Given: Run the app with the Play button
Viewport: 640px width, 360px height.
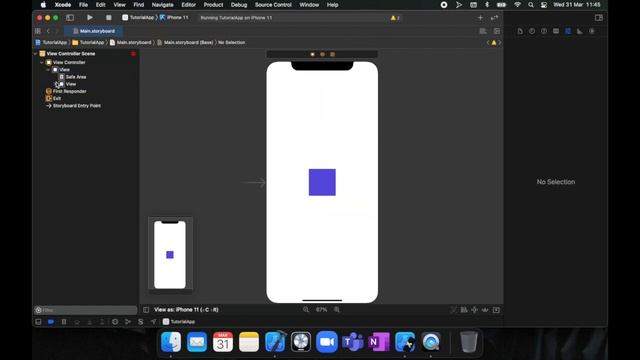Looking at the screenshot, I should (90, 18).
